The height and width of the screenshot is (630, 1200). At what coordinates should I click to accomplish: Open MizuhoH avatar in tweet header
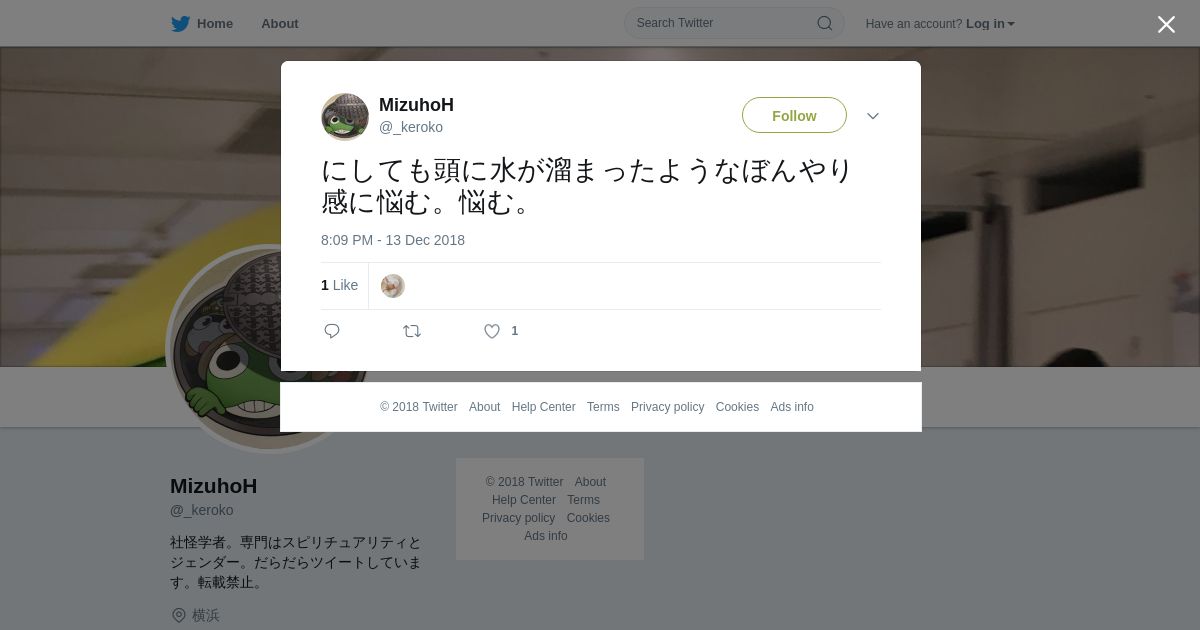coord(345,116)
